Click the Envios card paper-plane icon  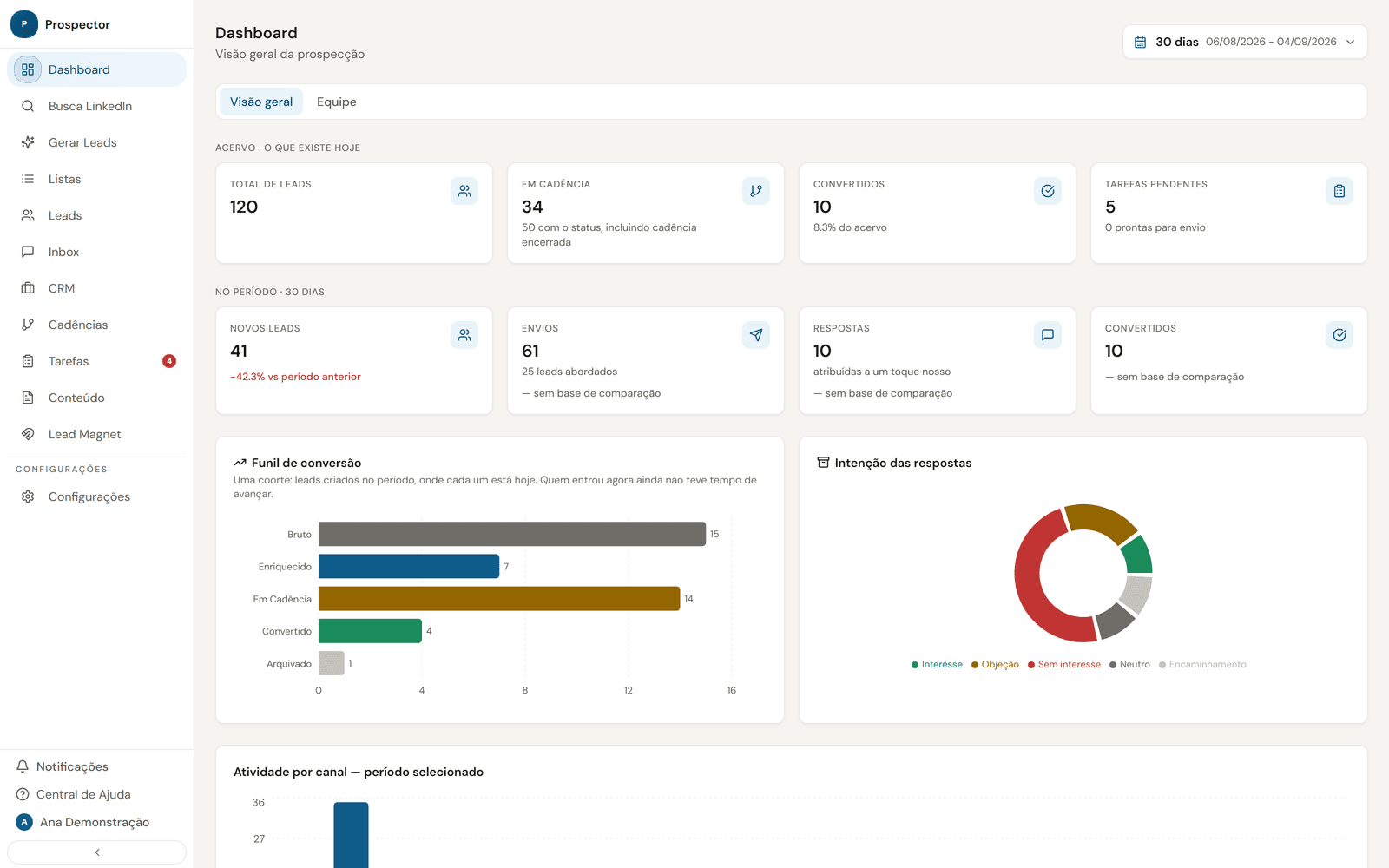pos(756,335)
